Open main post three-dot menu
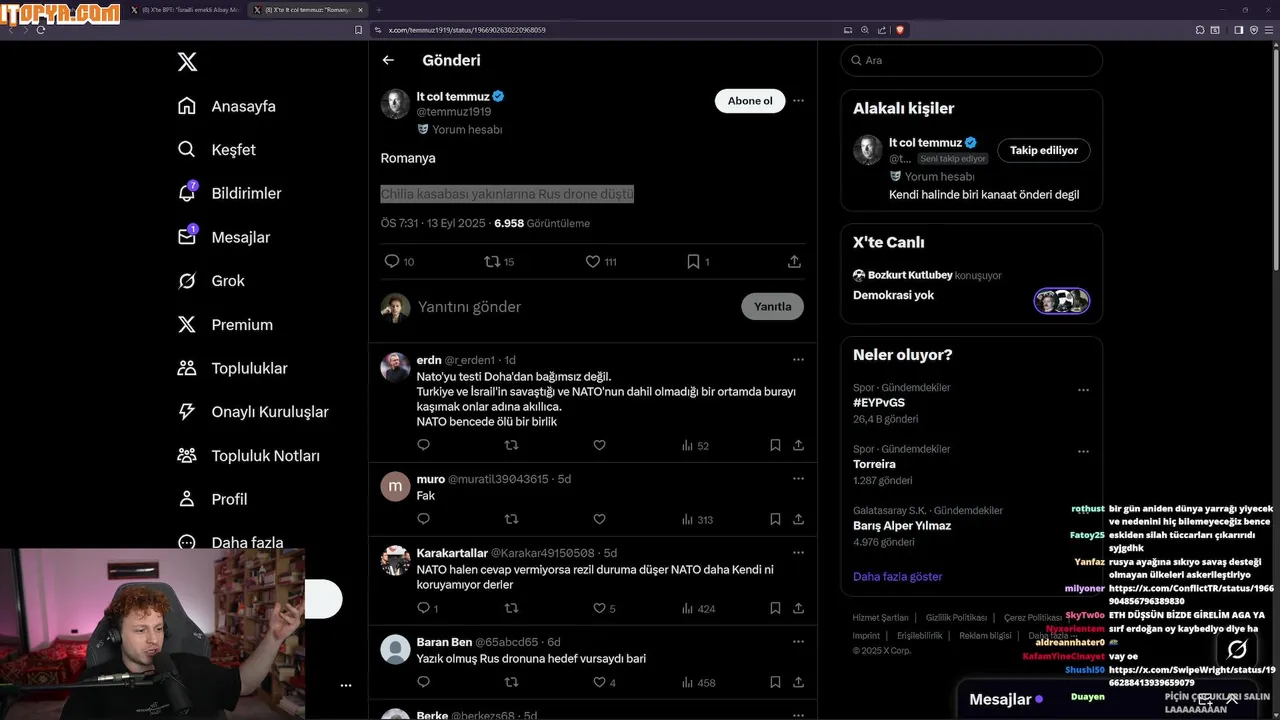The width and height of the screenshot is (1280, 720). point(798,101)
